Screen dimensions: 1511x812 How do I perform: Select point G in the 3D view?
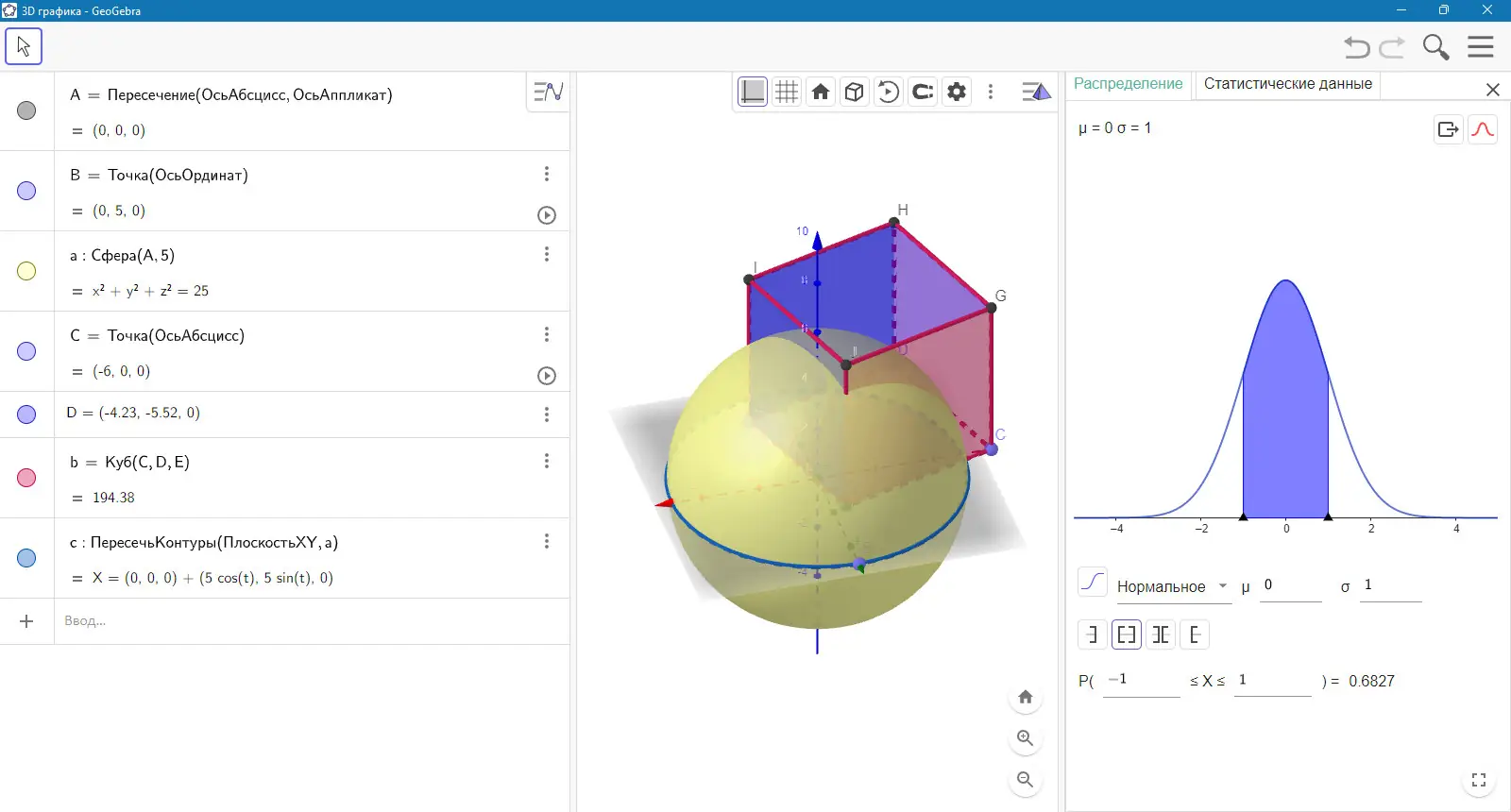pyautogui.click(x=992, y=308)
